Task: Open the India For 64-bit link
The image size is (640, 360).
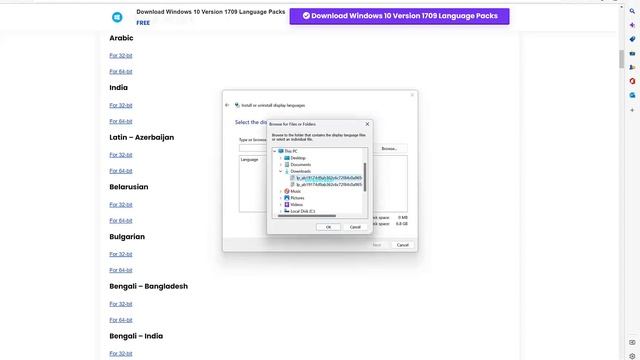Action: coord(121,121)
